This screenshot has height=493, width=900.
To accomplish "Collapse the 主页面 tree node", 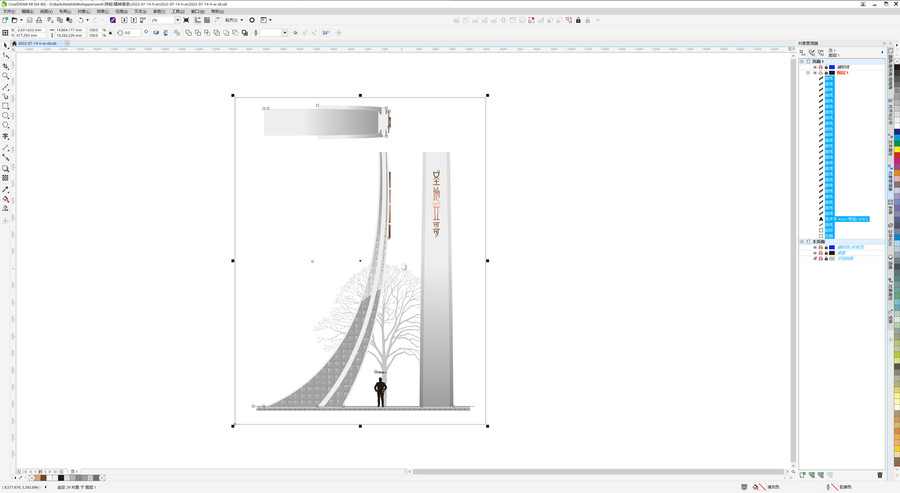I will click(x=802, y=242).
